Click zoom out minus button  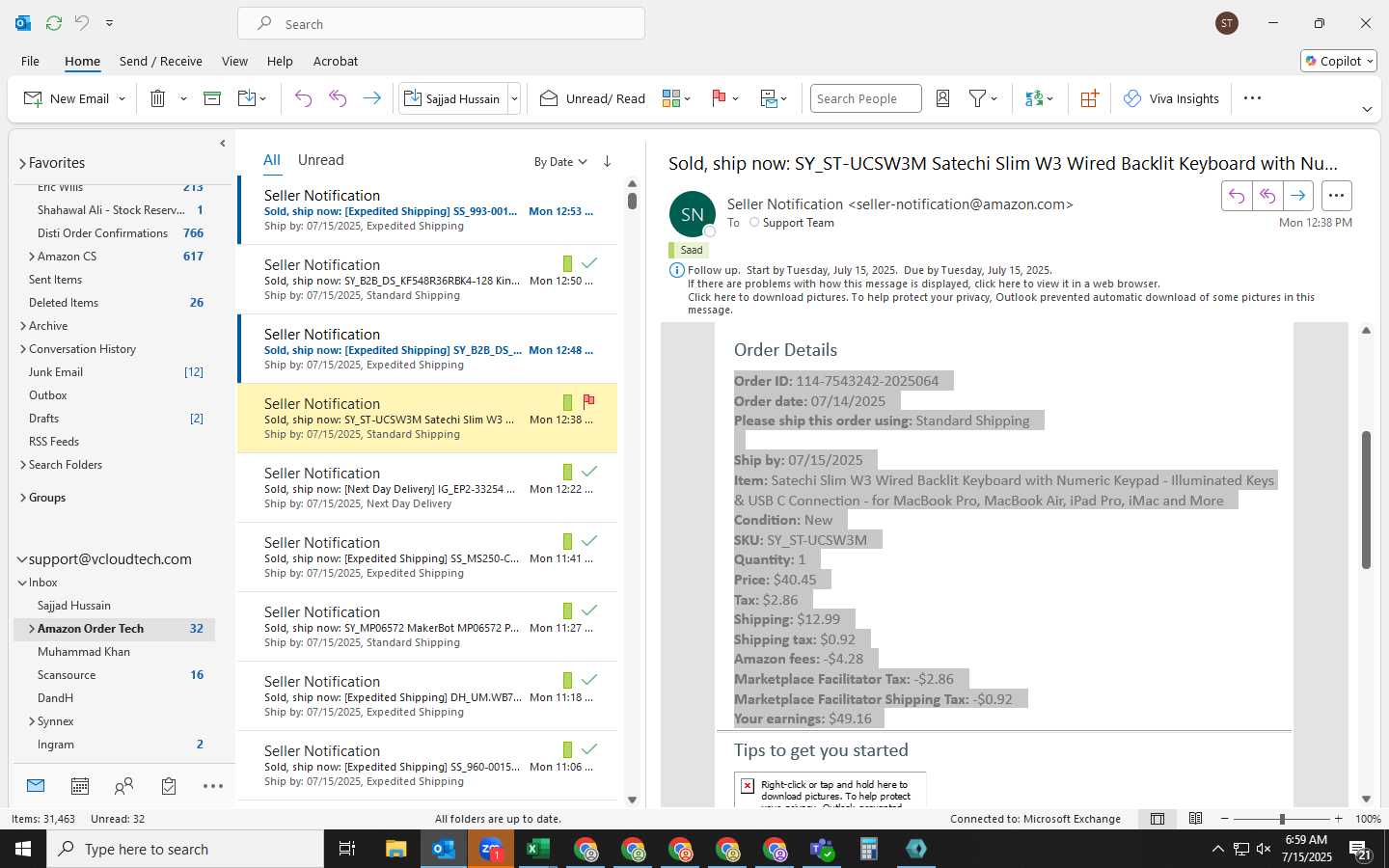coord(1225,819)
